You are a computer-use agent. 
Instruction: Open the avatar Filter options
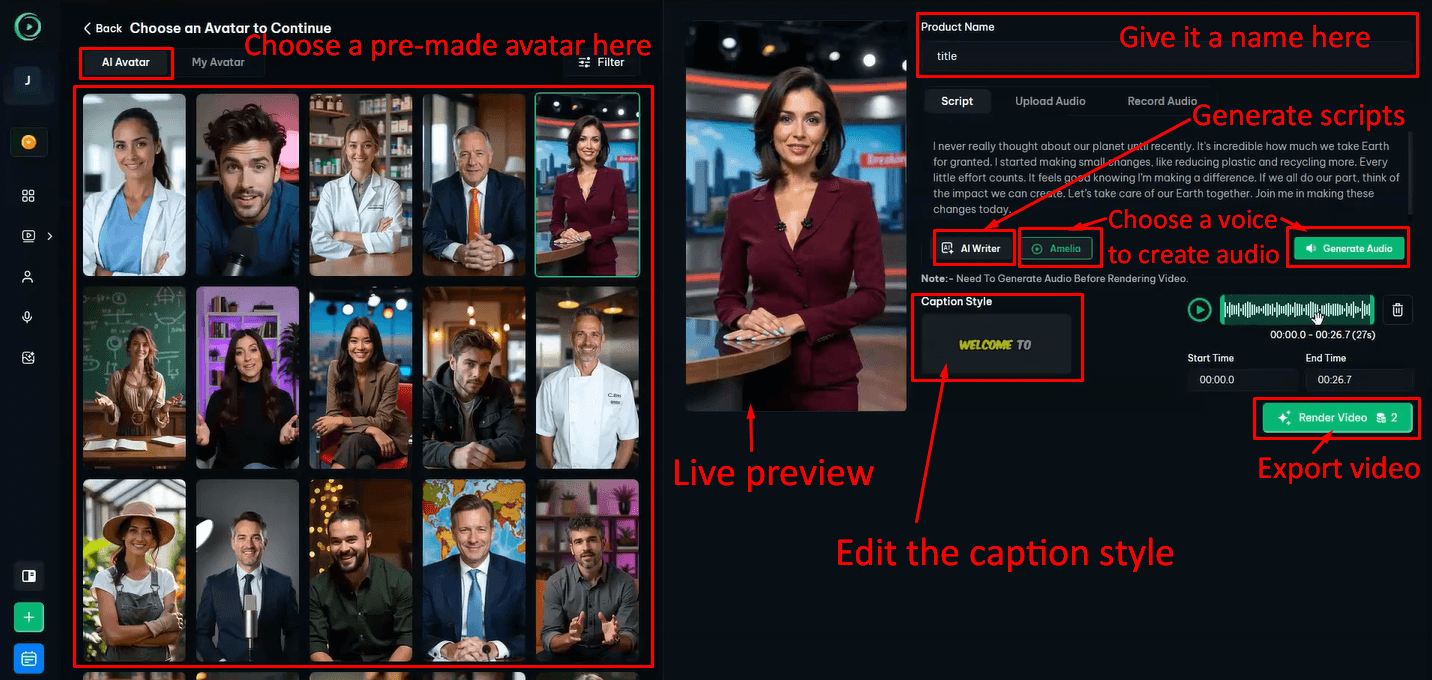pos(601,62)
